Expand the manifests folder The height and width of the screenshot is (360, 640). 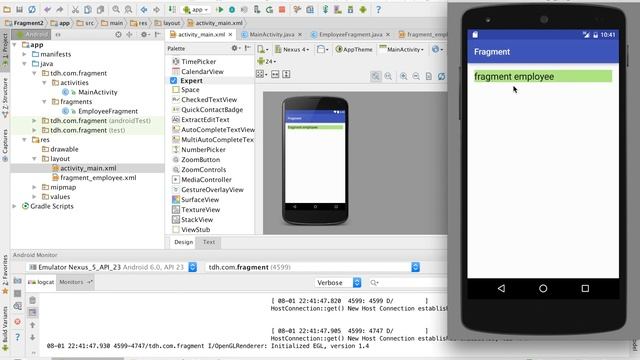coord(24,54)
